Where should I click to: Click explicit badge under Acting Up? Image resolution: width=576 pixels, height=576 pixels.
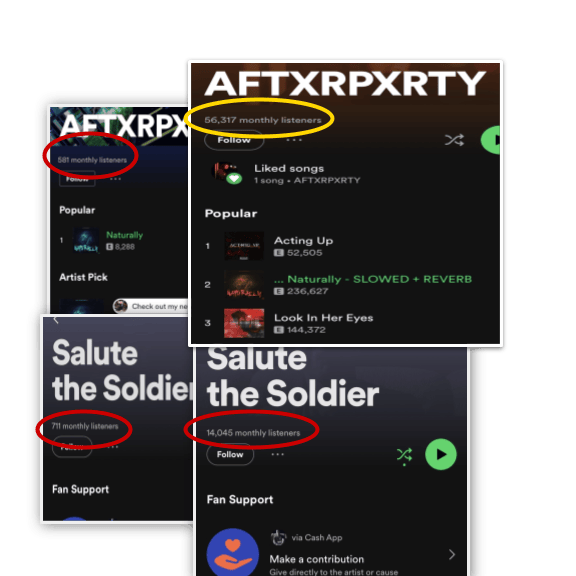coord(279,253)
